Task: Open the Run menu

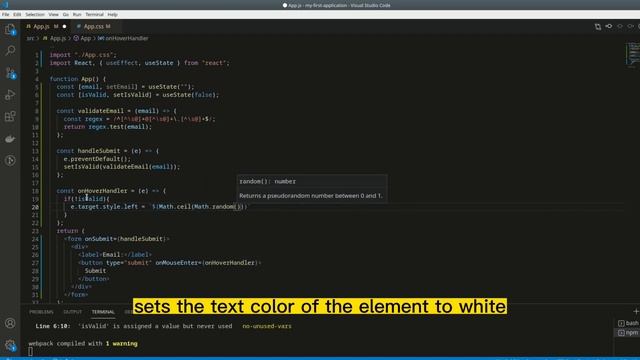Action: (77, 14)
